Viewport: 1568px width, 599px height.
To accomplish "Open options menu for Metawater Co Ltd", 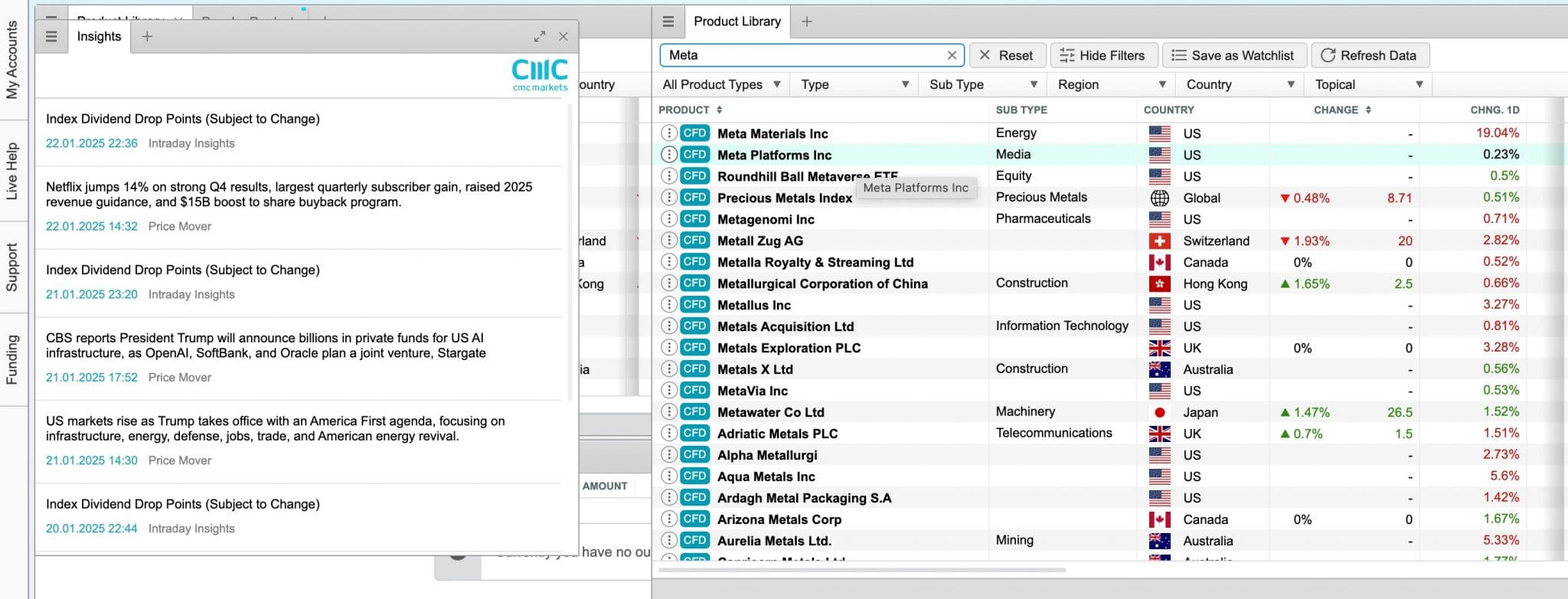I will [668, 412].
